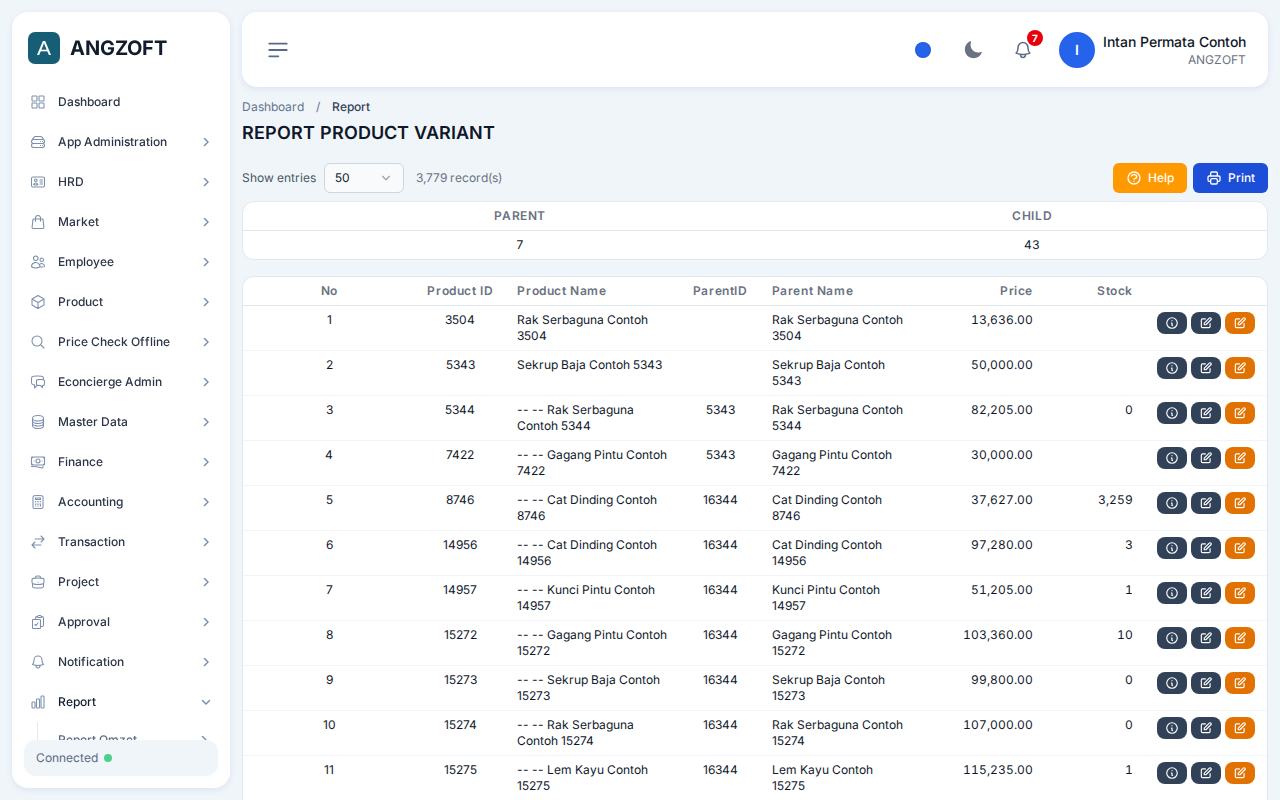Click dark edit icon for product 5343
Screen dimensions: 1280x800
coord(1206,368)
